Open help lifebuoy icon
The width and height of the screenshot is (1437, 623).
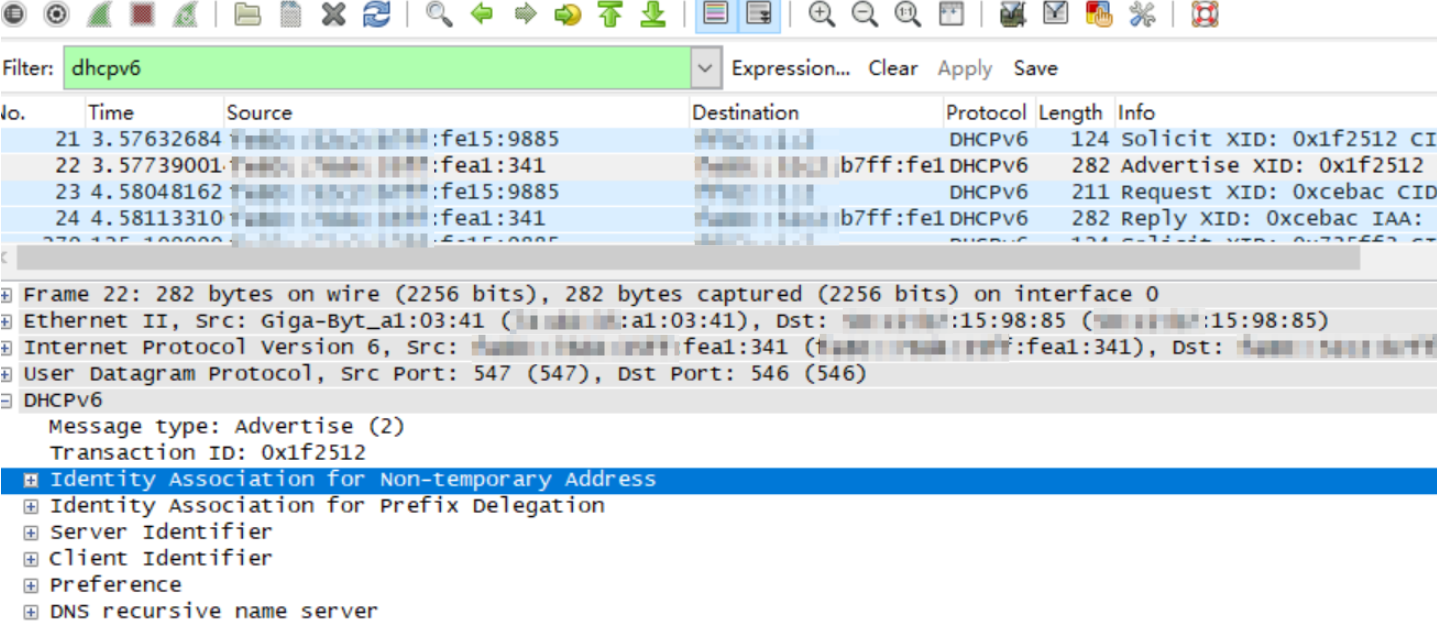click(x=1204, y=14)
